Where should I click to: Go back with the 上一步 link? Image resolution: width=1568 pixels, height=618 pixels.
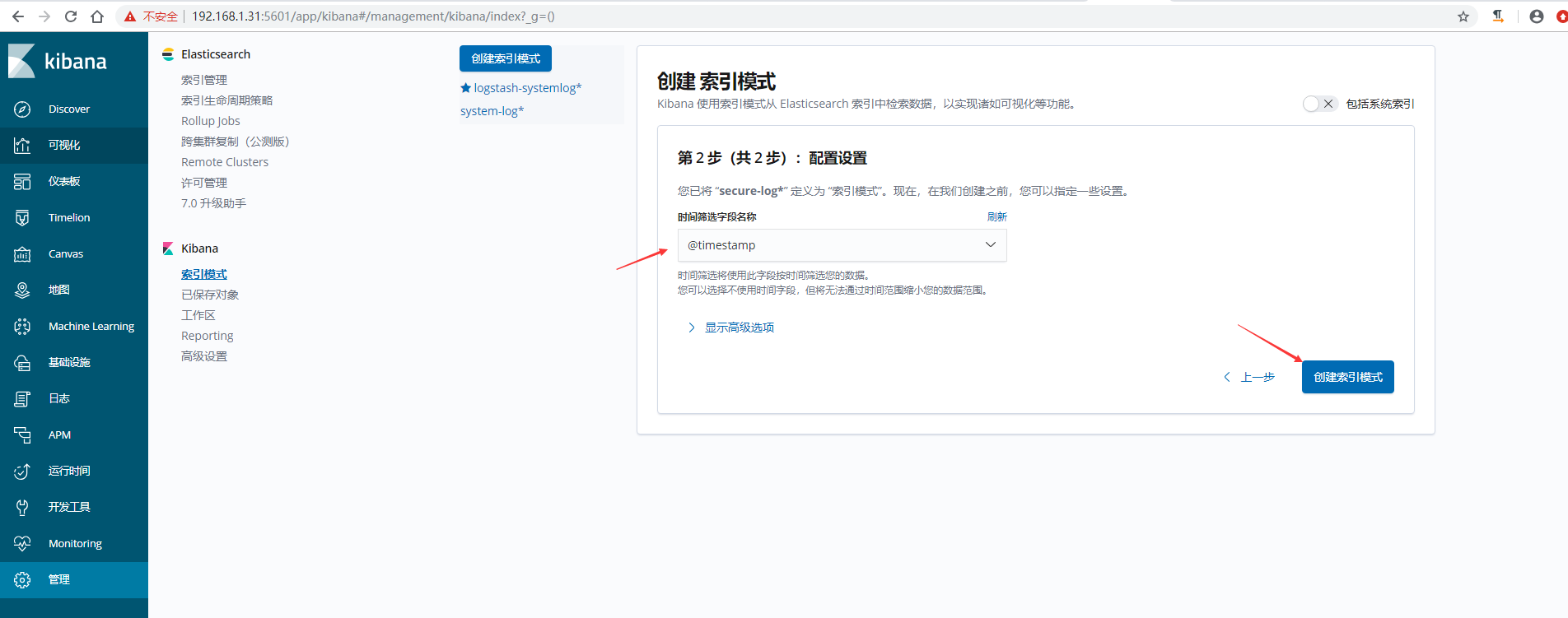coord(1249,377)
